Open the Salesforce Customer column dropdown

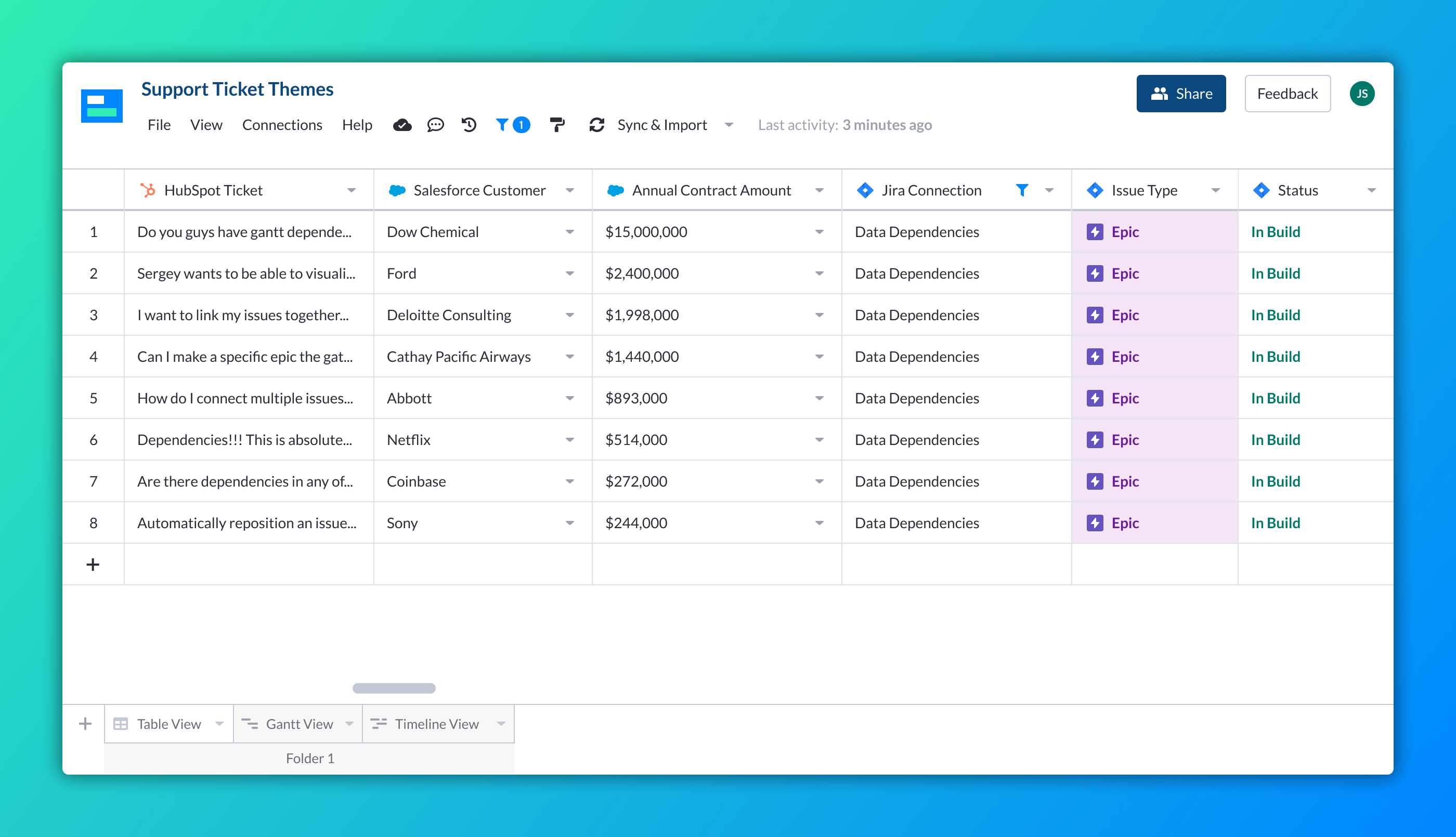tap(569, 190)
